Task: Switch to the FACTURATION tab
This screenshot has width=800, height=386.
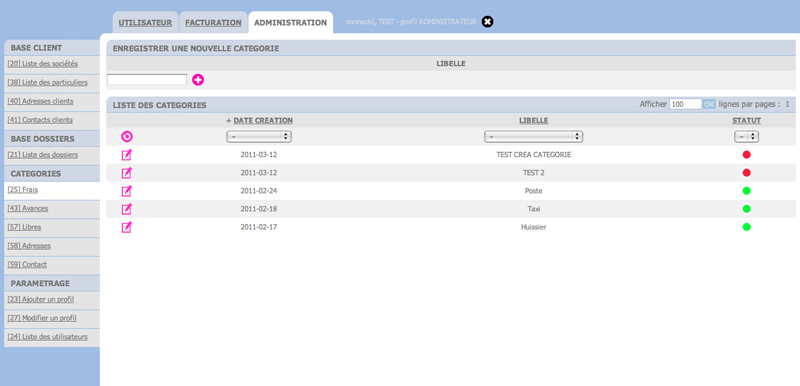Action: [x=213, y=22]
